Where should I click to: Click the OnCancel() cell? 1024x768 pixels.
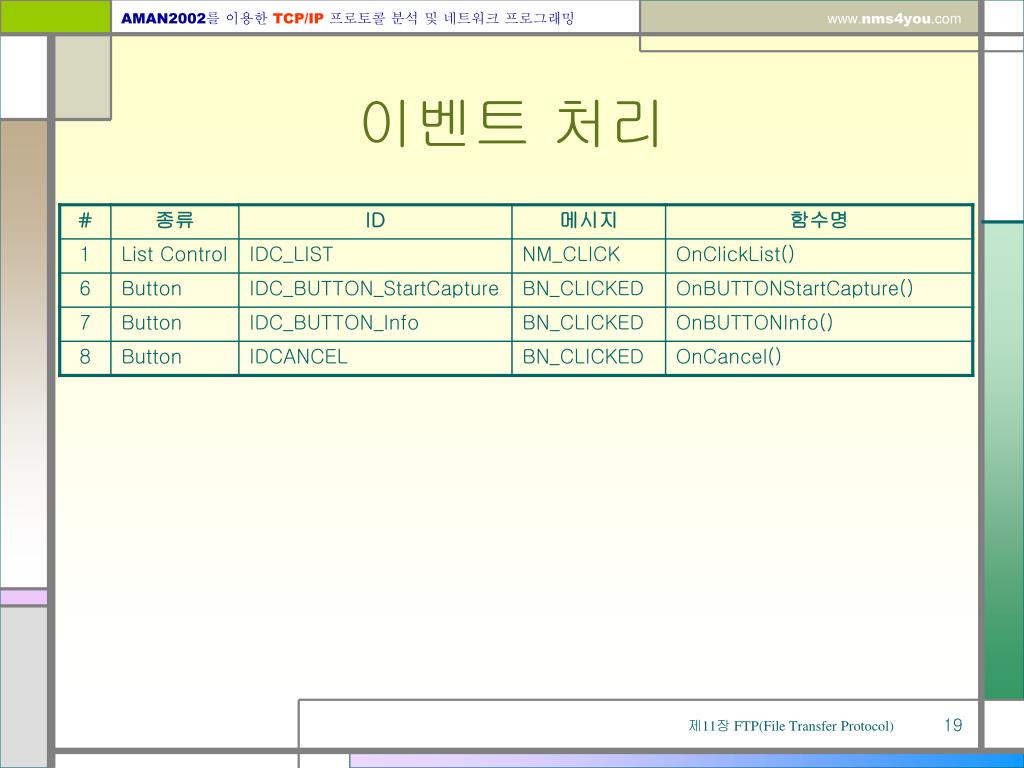tap(819, 357)
